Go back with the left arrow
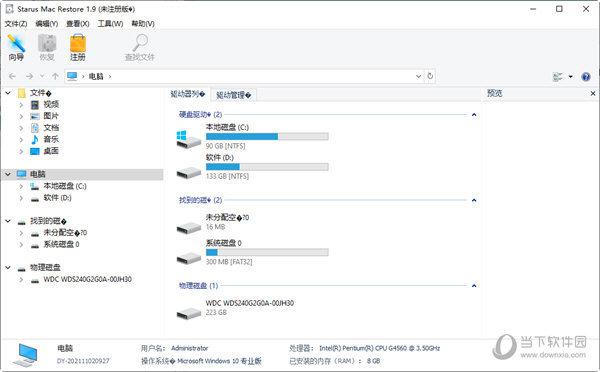This screenshot has width=600, height=372. pos(12,76)
